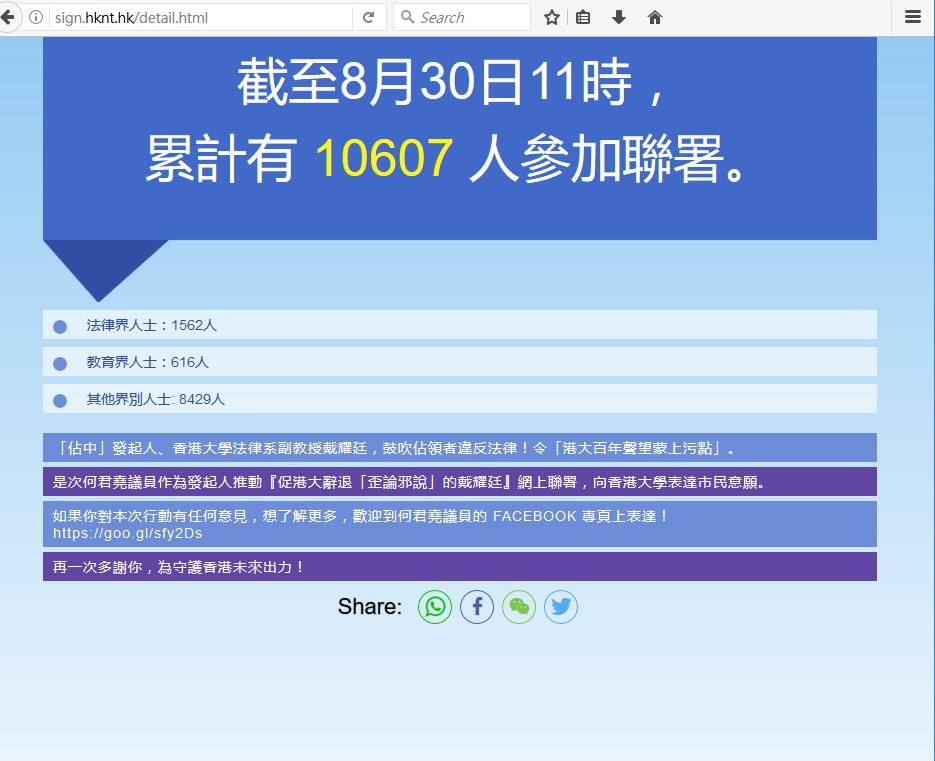Share via WeChat icon

click(519, 607)
